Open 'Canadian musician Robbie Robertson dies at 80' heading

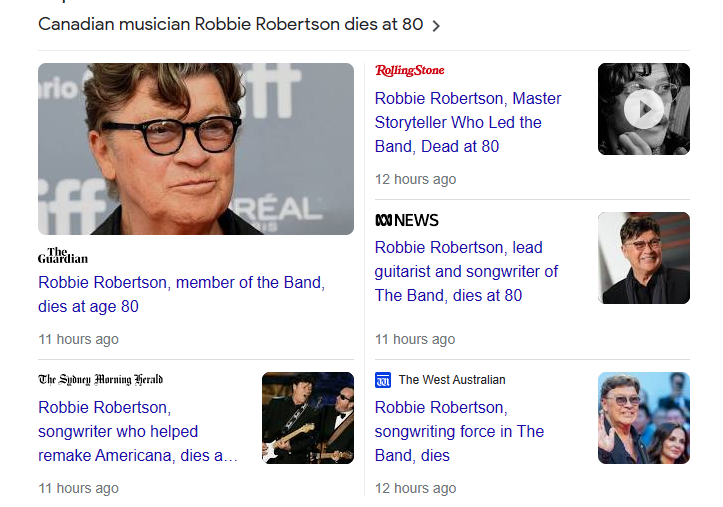coord(230,24)
